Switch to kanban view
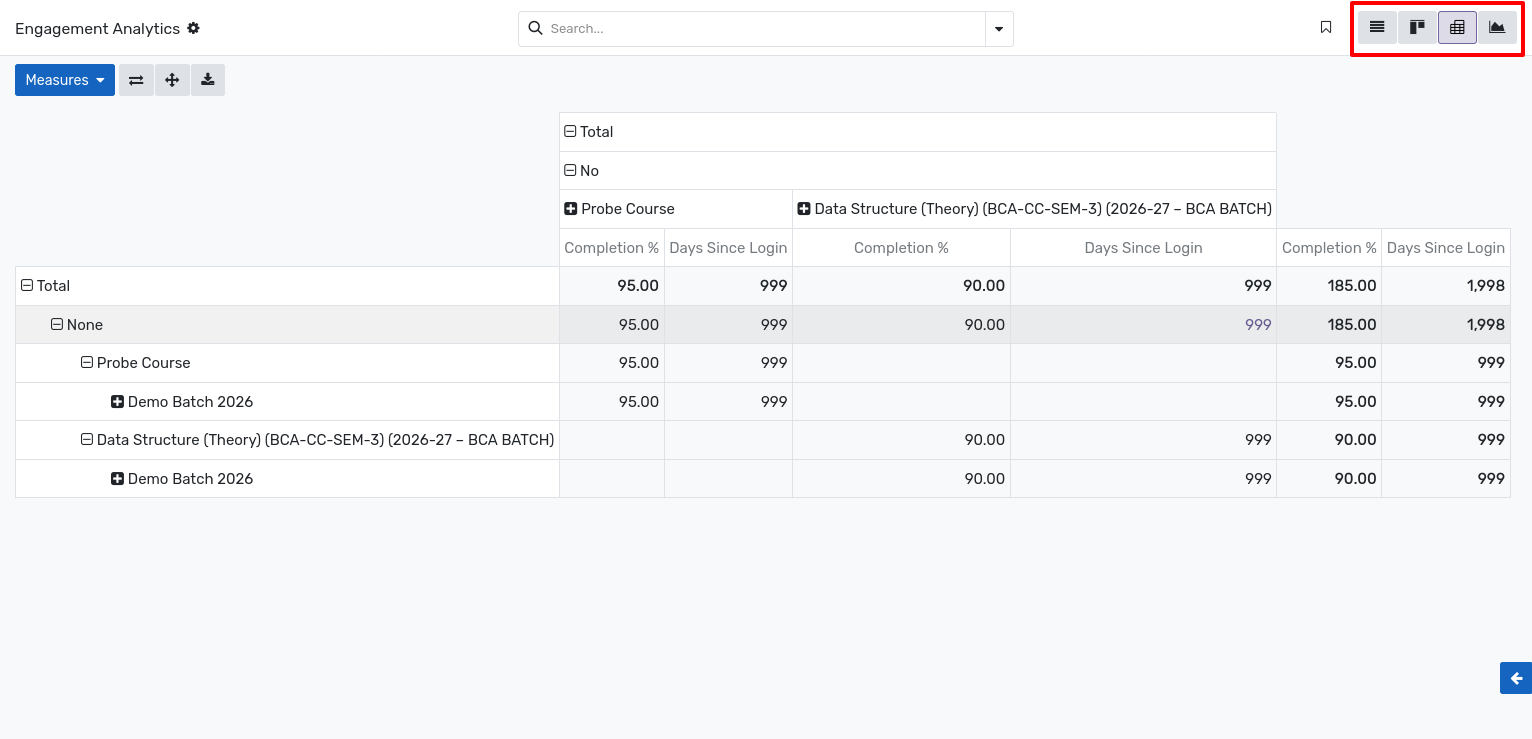Viewport: 1532px width, 739px height. (1417, 28)
